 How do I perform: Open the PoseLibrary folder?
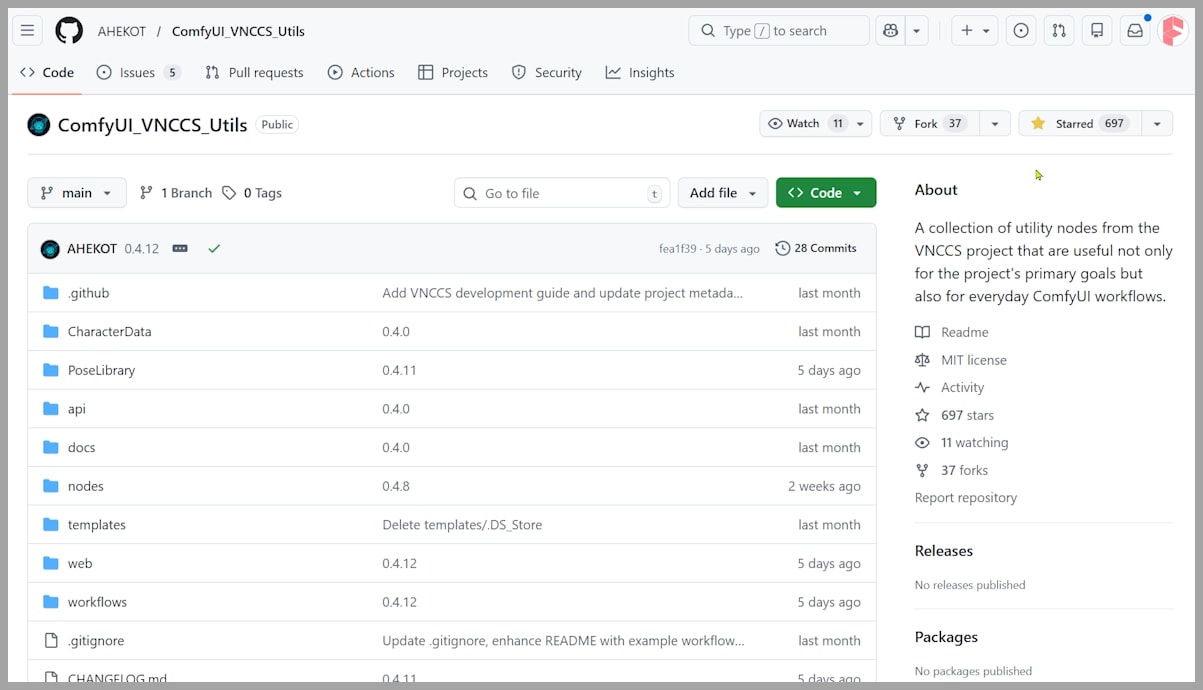click(101, 370)
